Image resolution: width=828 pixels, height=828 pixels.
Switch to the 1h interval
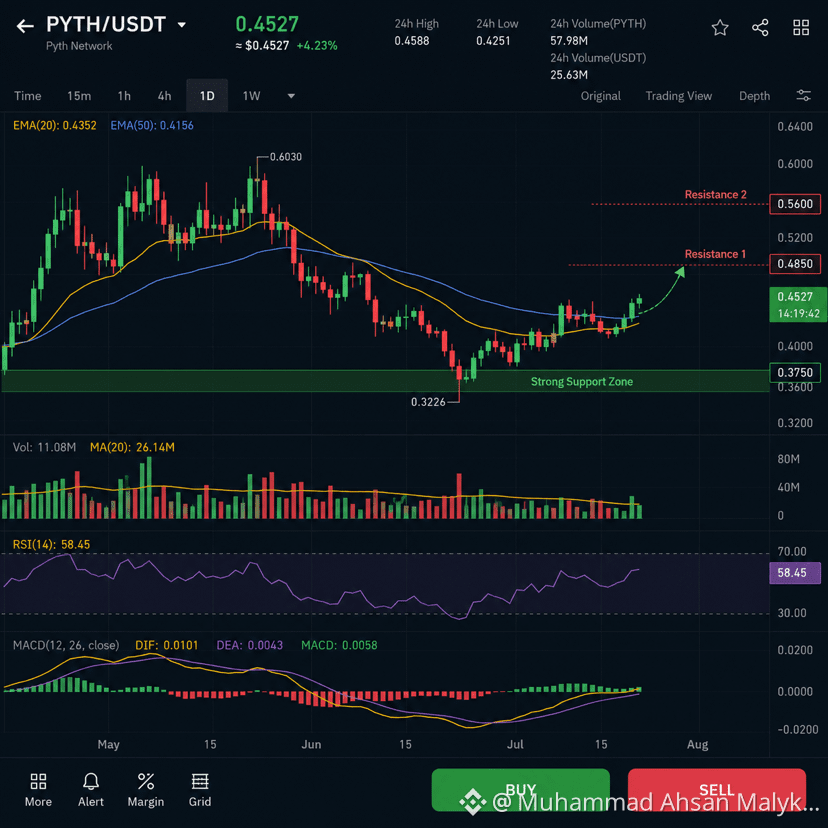coord(124,96)
